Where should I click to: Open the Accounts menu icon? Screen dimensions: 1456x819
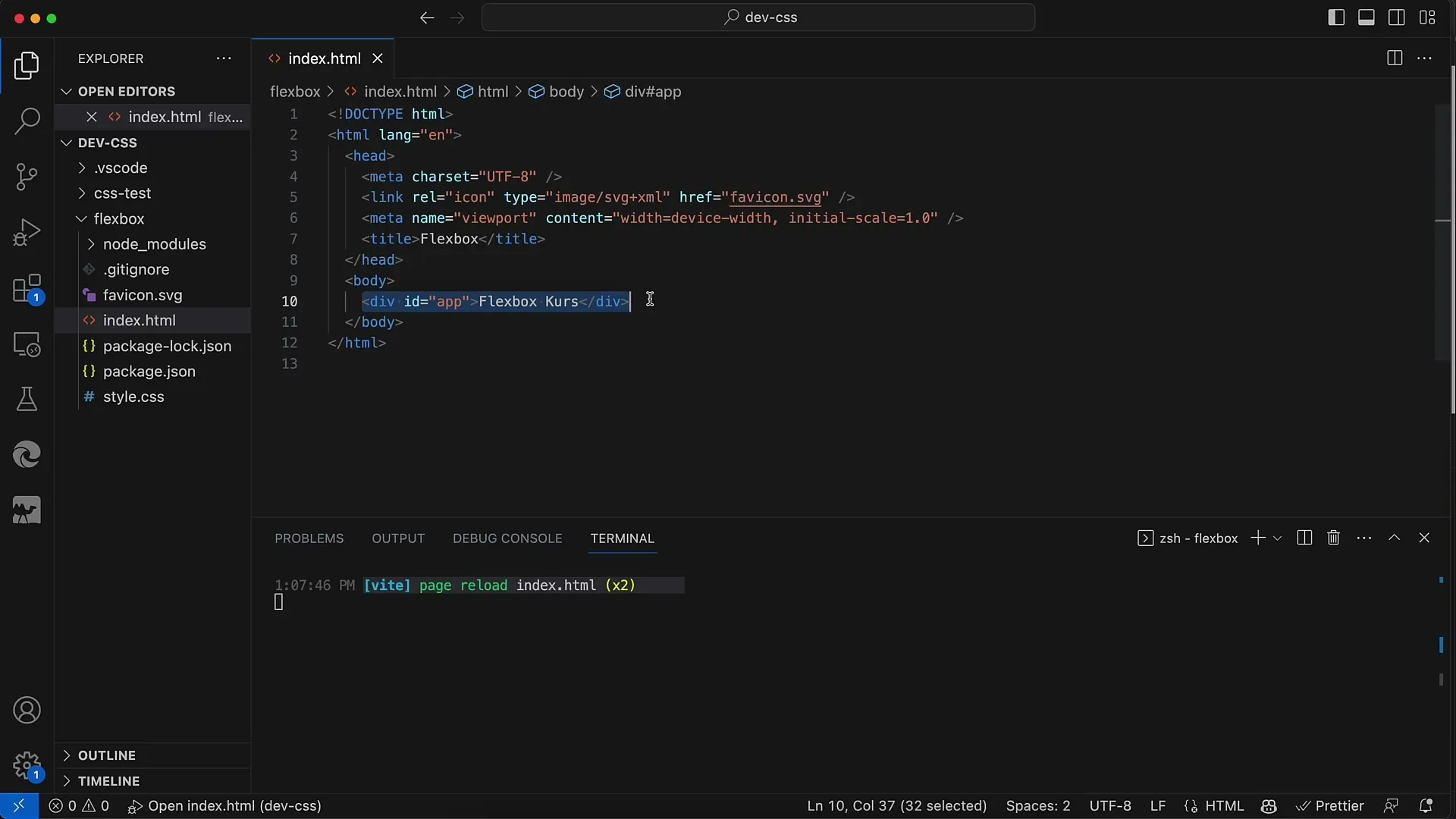point(27,711)
